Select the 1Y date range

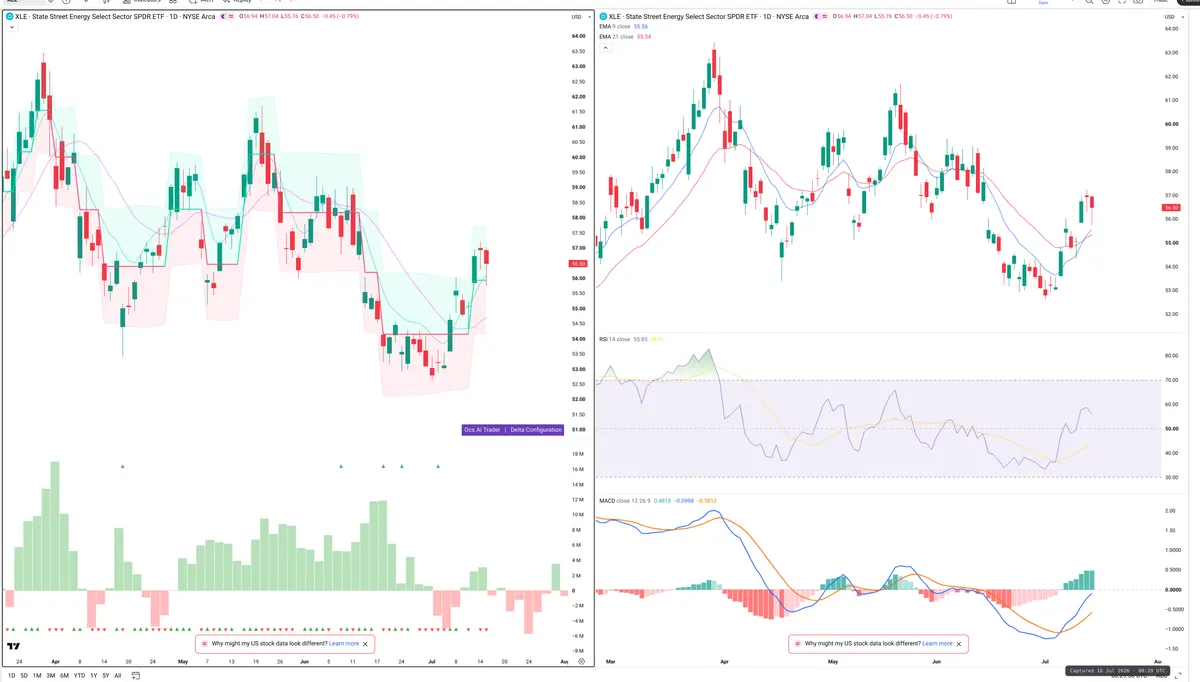point(94,675)
